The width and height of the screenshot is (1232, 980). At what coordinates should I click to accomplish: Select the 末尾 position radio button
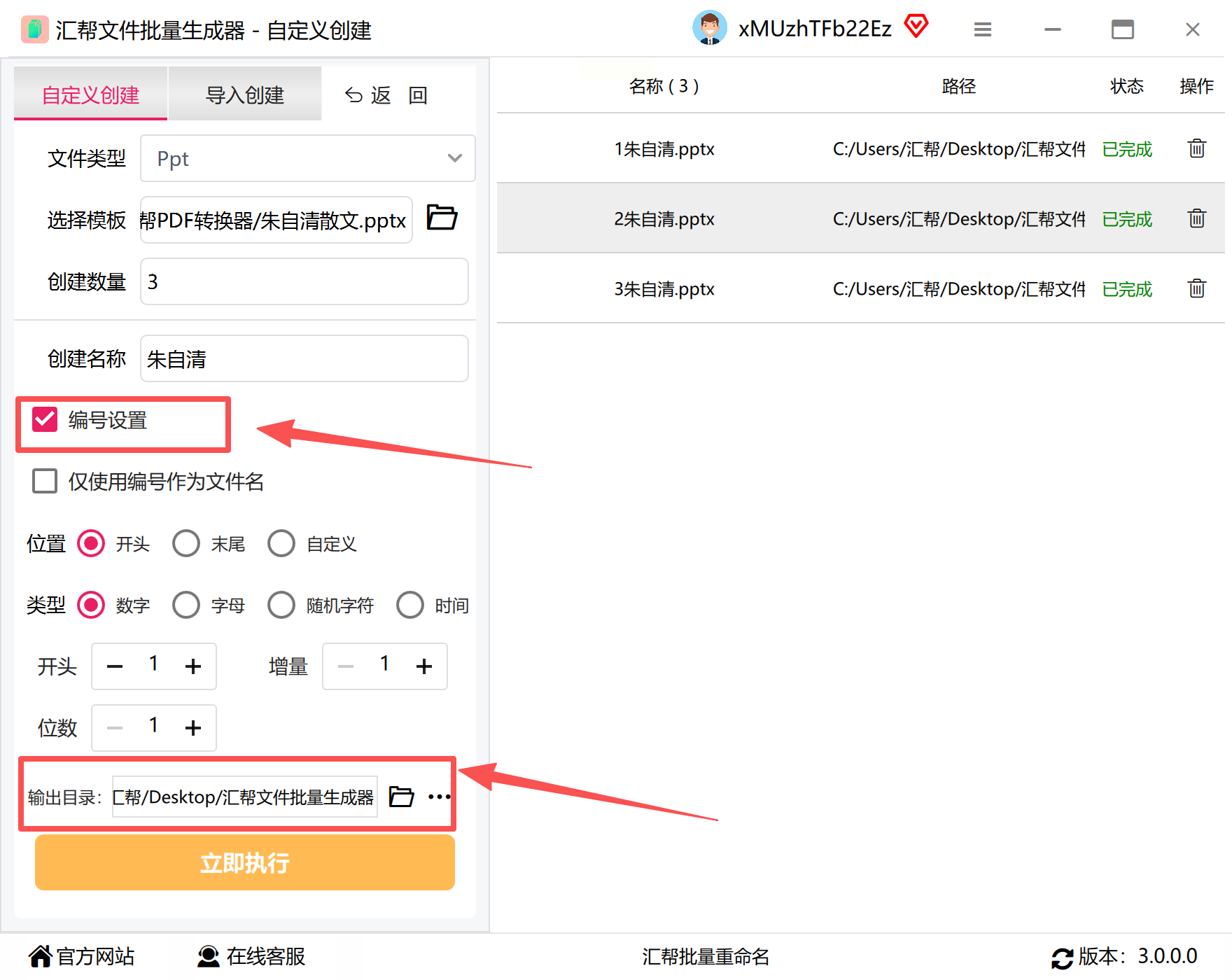coord(186,543)
